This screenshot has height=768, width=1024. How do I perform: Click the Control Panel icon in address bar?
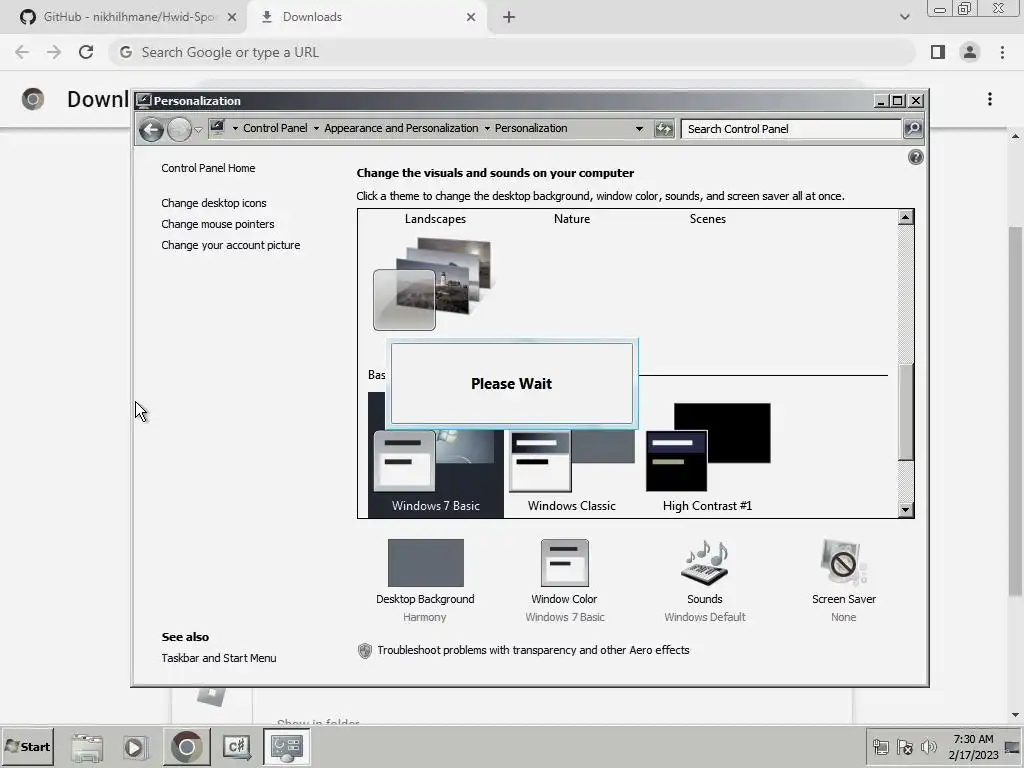click(217, 128)
